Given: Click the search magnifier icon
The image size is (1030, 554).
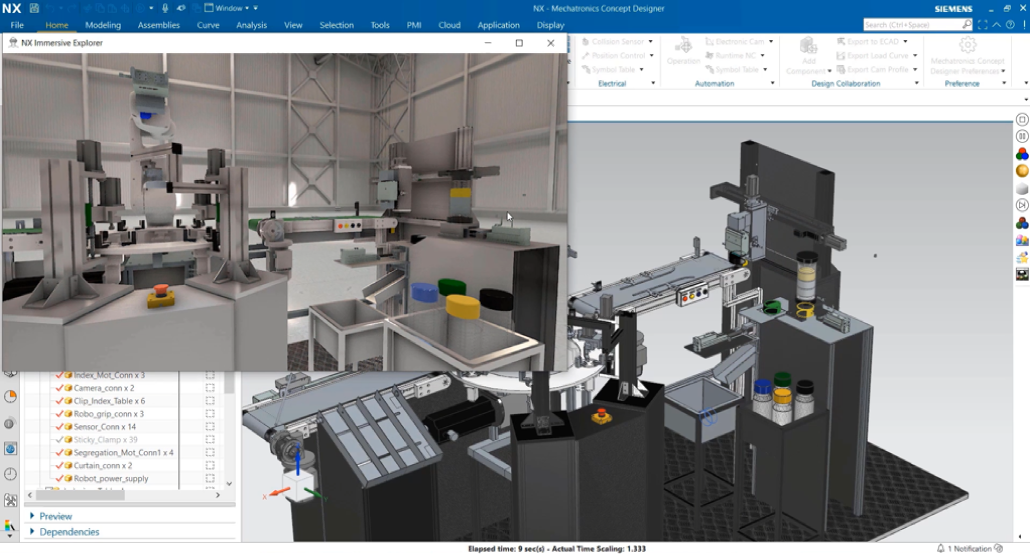Looking at the screenshot, I should (967, 24).
